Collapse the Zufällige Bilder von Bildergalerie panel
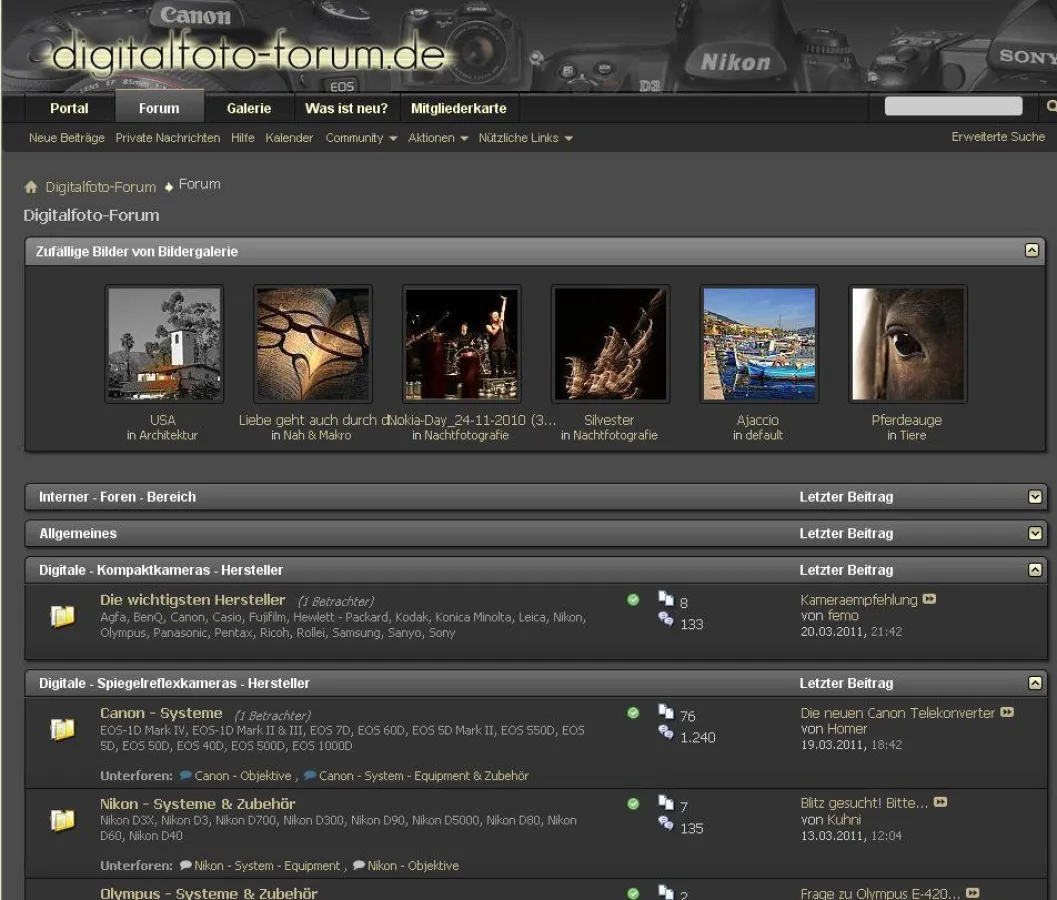The image size is (1057, 900). tap(1033, 251)
